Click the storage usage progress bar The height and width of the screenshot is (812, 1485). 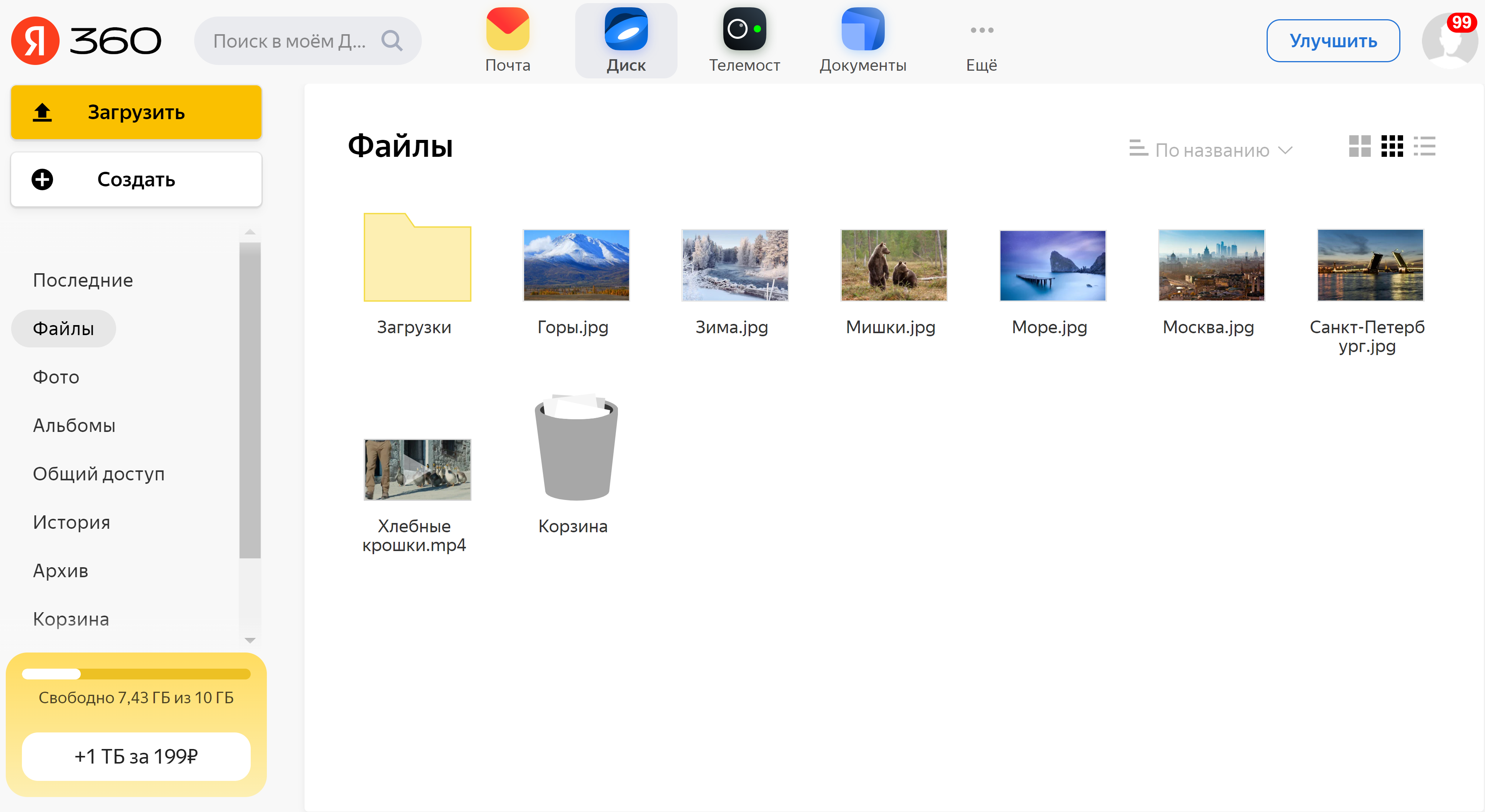(x=136, y=674)
